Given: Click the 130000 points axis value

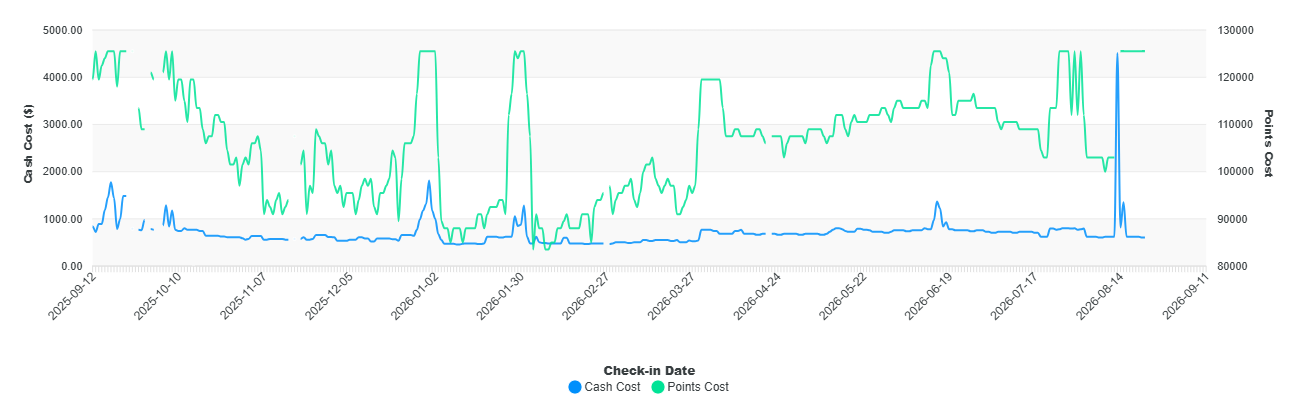Looking at the screenshot, I should (1234, 30).
